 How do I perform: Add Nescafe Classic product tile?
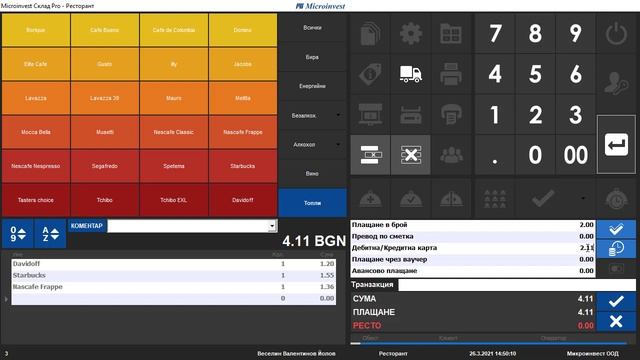(174, 132)
